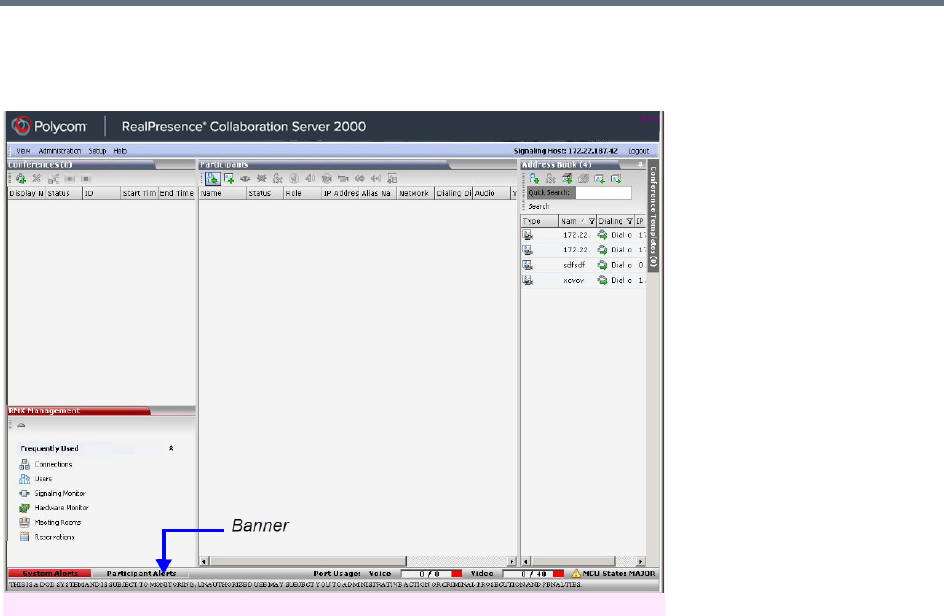Click the Polycom logo

click(x=49, y=126)
